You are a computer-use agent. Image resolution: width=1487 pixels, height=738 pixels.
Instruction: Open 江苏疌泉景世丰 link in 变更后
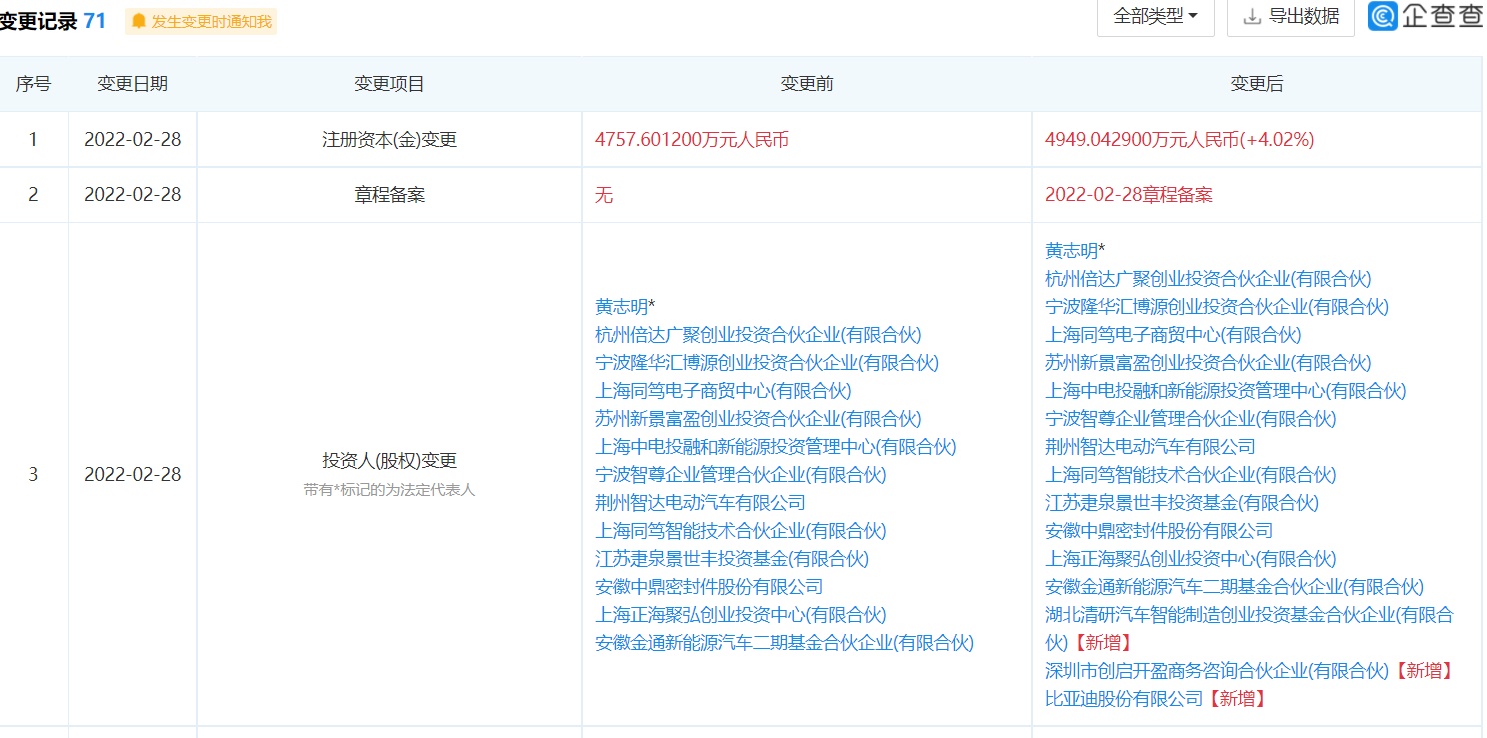[1182, 503]
